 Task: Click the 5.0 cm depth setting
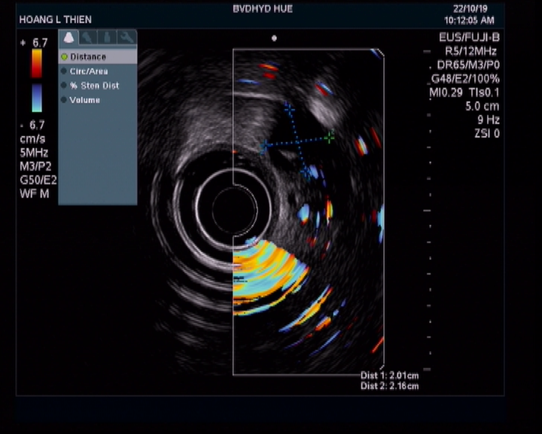pyautogui.click(x=482, y=106)
